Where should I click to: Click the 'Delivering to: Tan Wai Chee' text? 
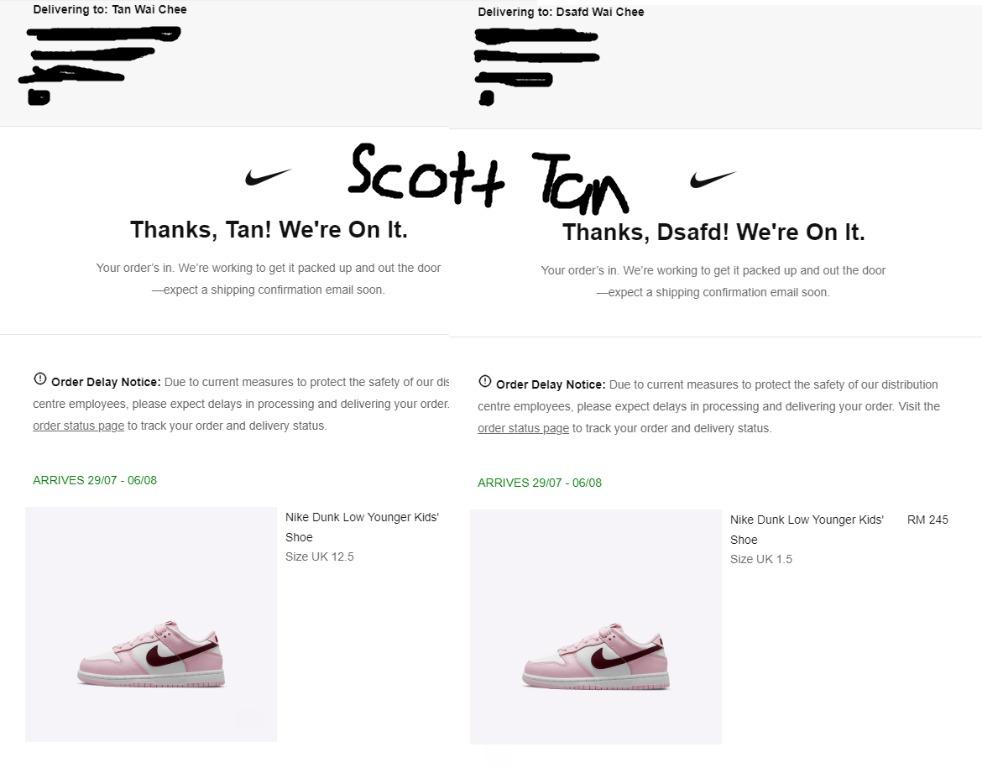(110, 10)
